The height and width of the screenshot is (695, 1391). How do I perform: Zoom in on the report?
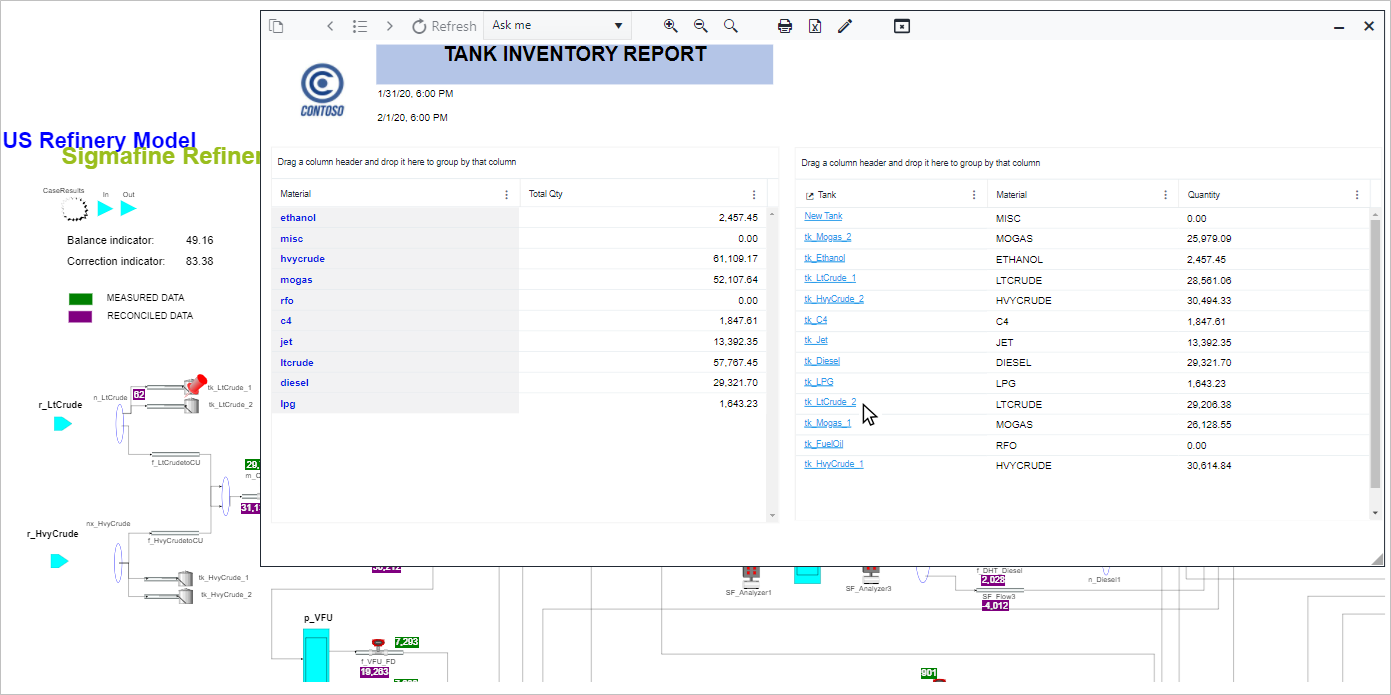click(671, 26)
